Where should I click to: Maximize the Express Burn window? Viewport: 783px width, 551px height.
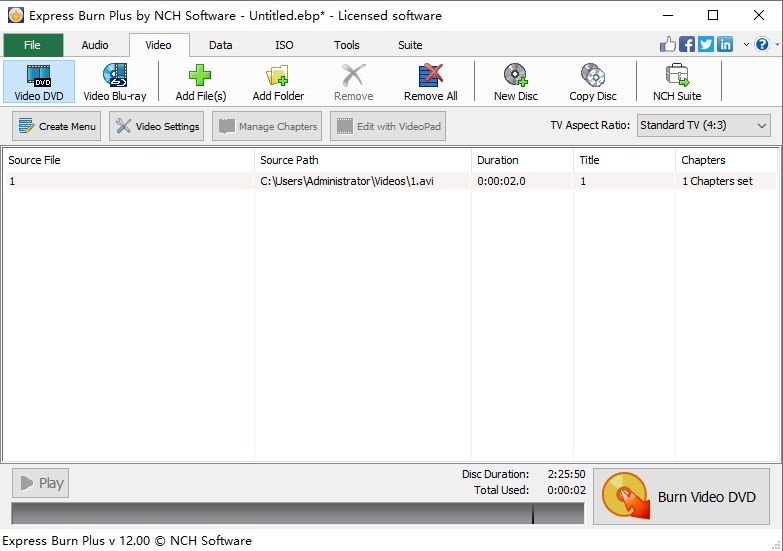713,15
